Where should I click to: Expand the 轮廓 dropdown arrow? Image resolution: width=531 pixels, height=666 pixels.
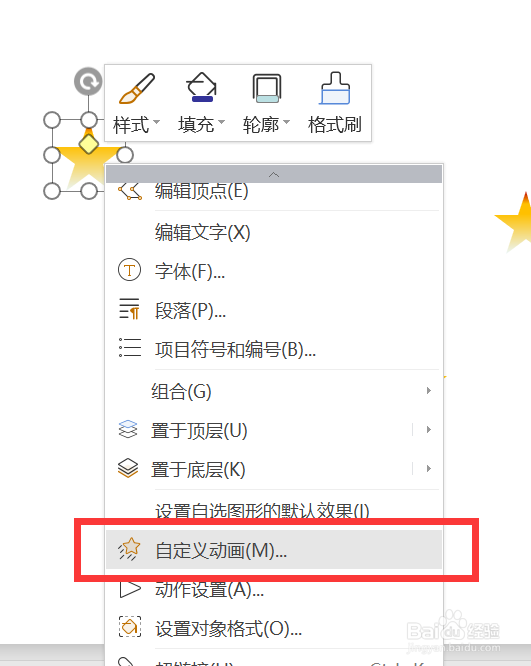point(287,123)
